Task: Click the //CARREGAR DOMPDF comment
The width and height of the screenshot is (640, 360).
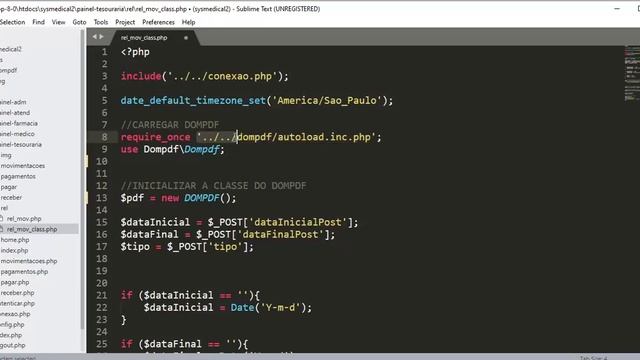Action: click(170, 125)
